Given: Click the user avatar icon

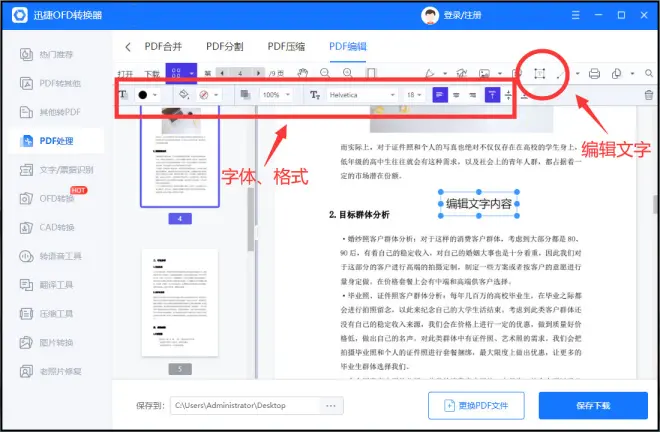Looking at the screenshot, I should pos(430,16).
